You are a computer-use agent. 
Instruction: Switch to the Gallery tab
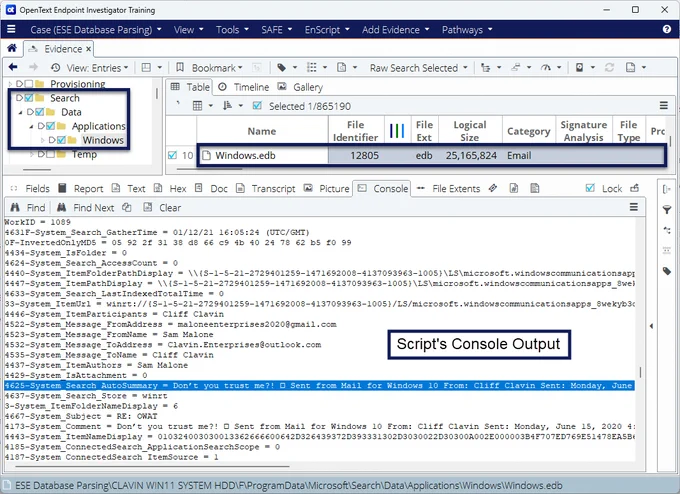pyautogui.click(x=300, y=87)
